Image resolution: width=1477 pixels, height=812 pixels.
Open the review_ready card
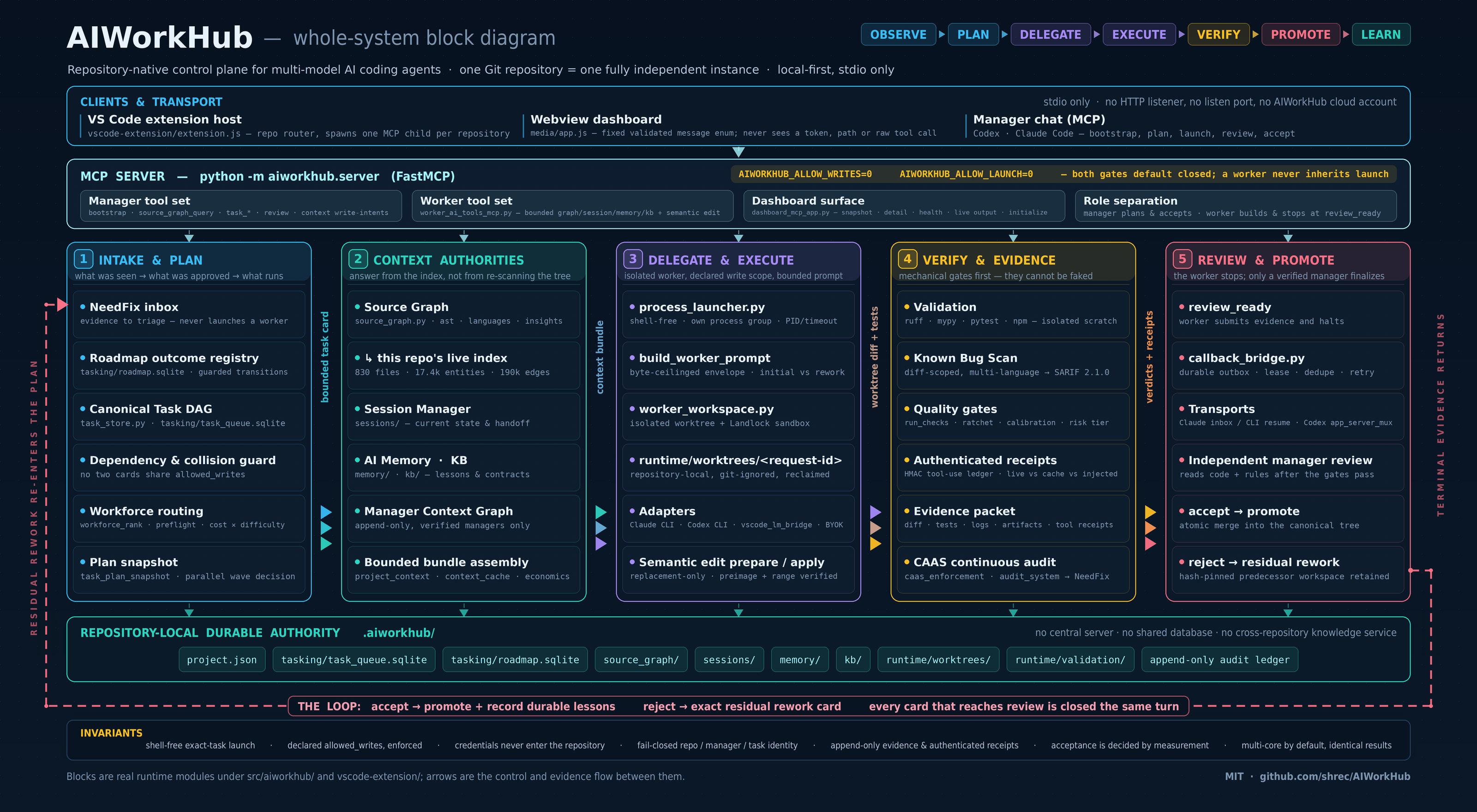(1288, 314)
